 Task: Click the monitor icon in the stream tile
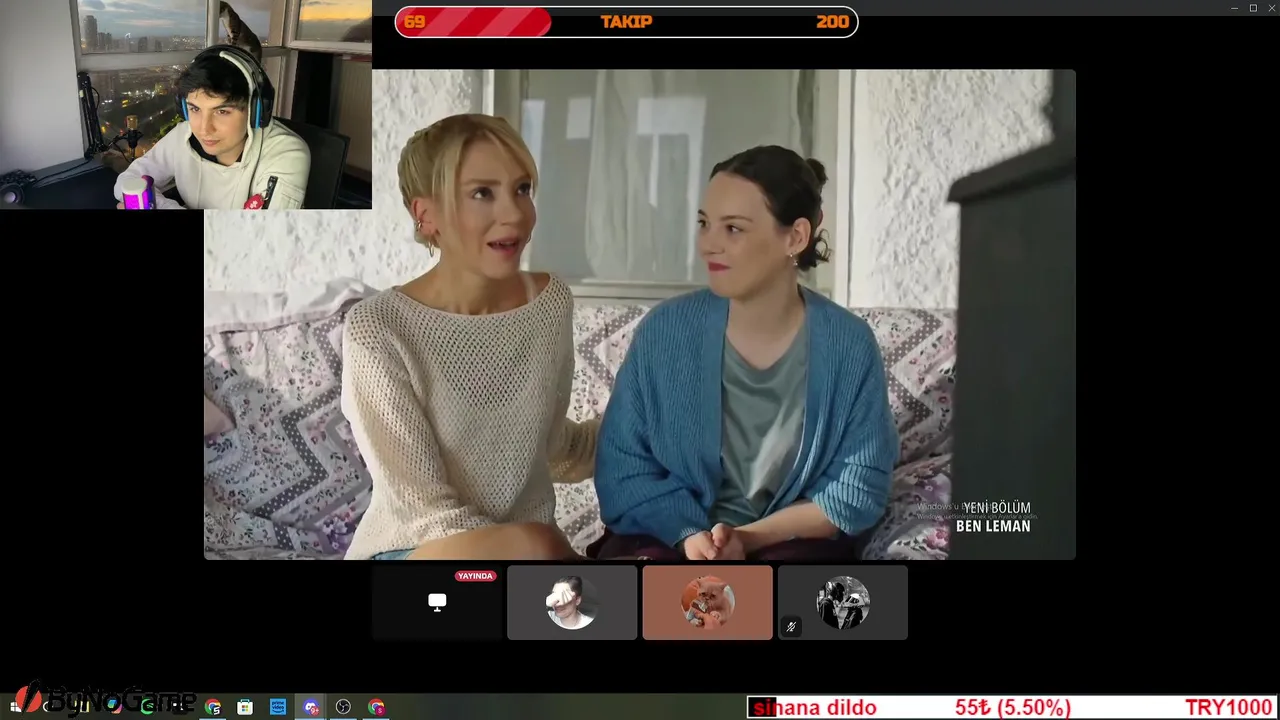click(x=437, y=602)
